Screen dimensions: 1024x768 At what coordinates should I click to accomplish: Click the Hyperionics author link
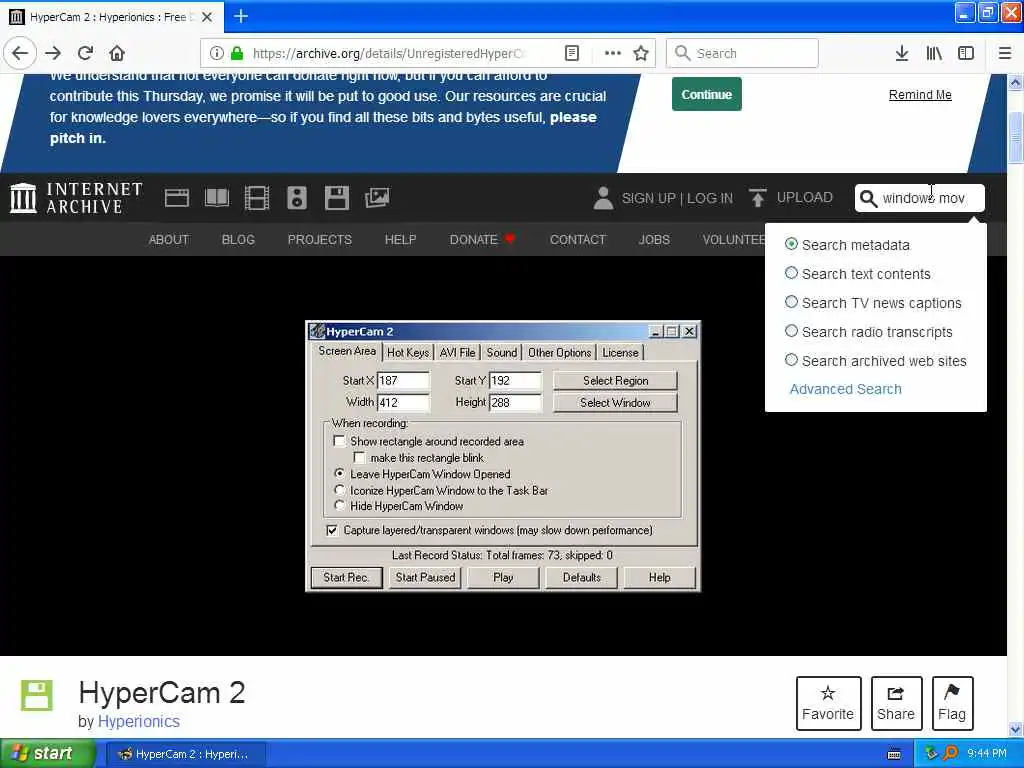(x=138, y=722)
